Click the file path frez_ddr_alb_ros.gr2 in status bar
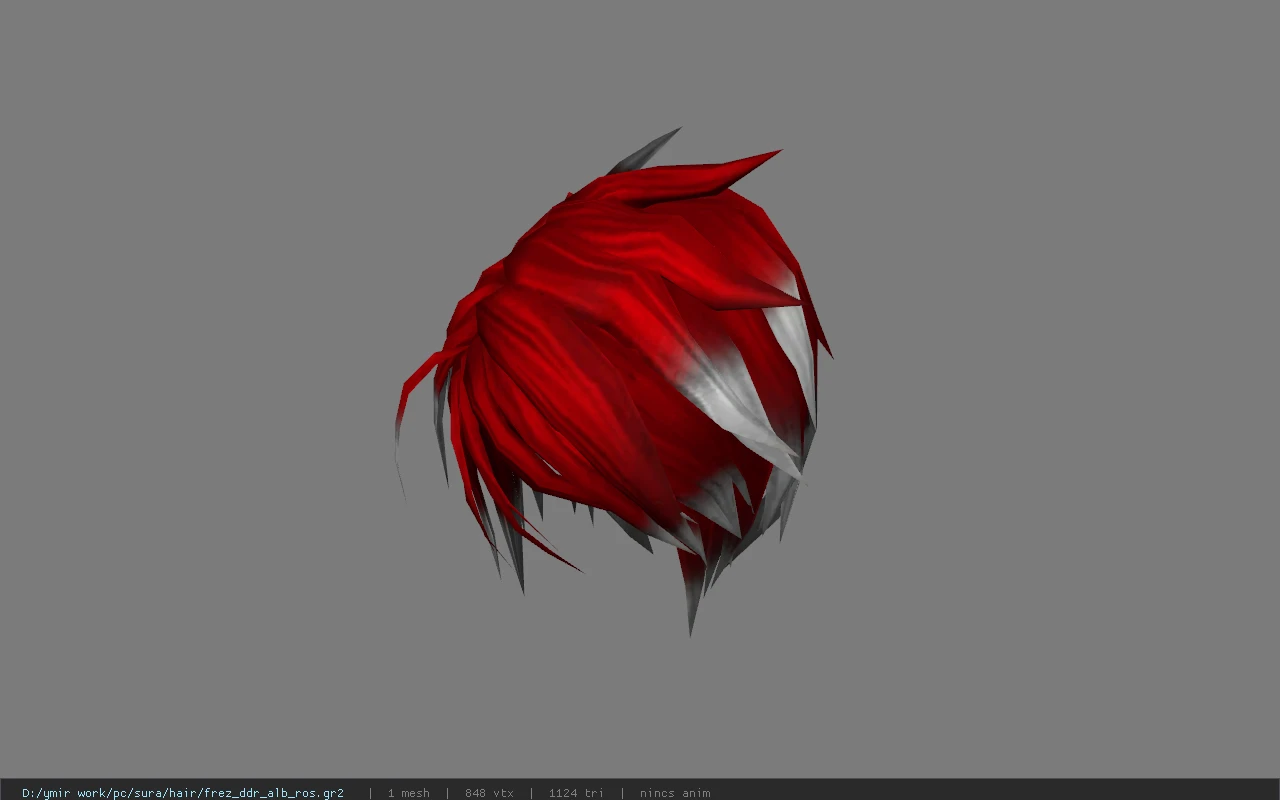The width and height of the screenshot is (1280, 800). (183, 793)
